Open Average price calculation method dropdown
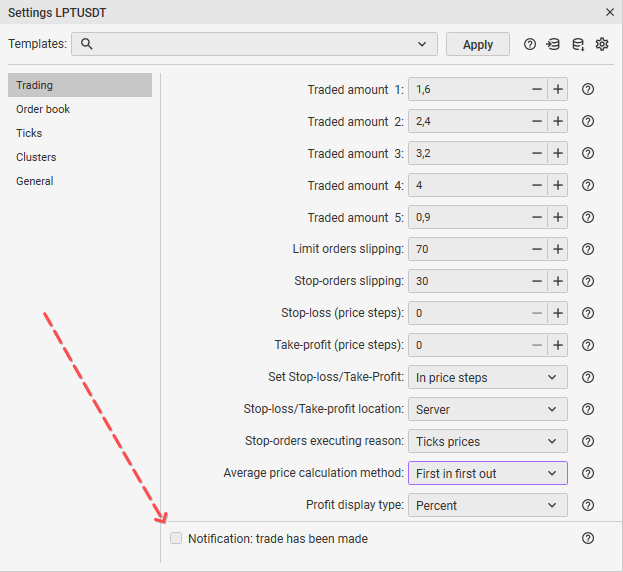The width and height of the screenshot is (623, 572). [488, 473]
